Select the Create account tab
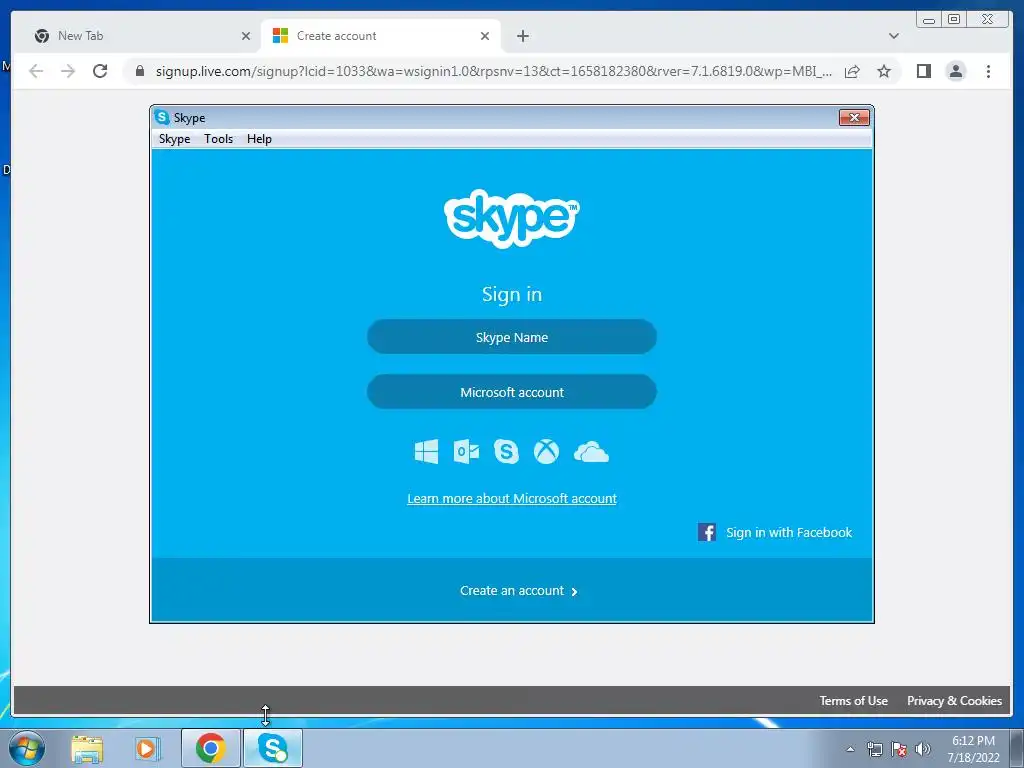 tap(381, 36)
